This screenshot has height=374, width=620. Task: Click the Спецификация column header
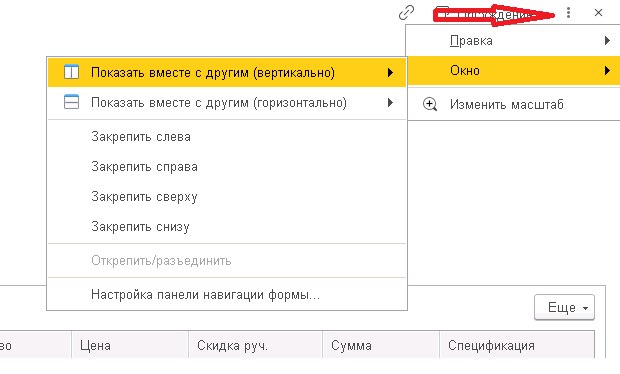(517, 345)
